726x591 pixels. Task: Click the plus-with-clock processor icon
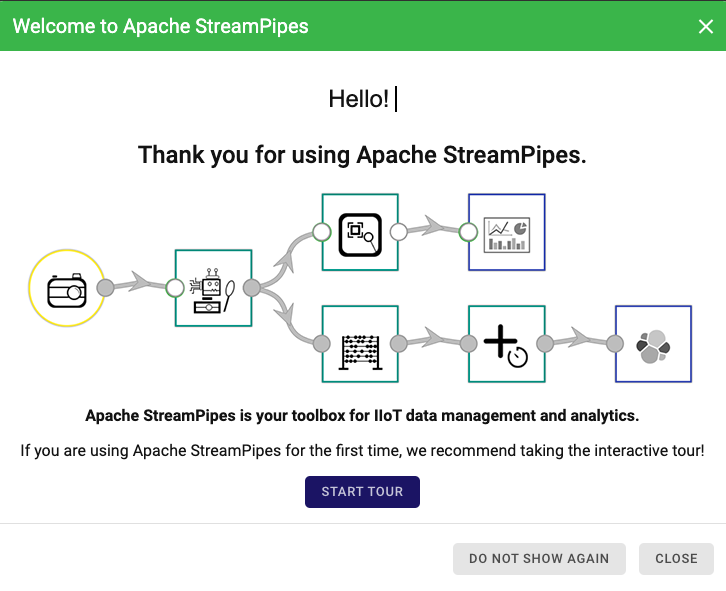tap(507, 344)
